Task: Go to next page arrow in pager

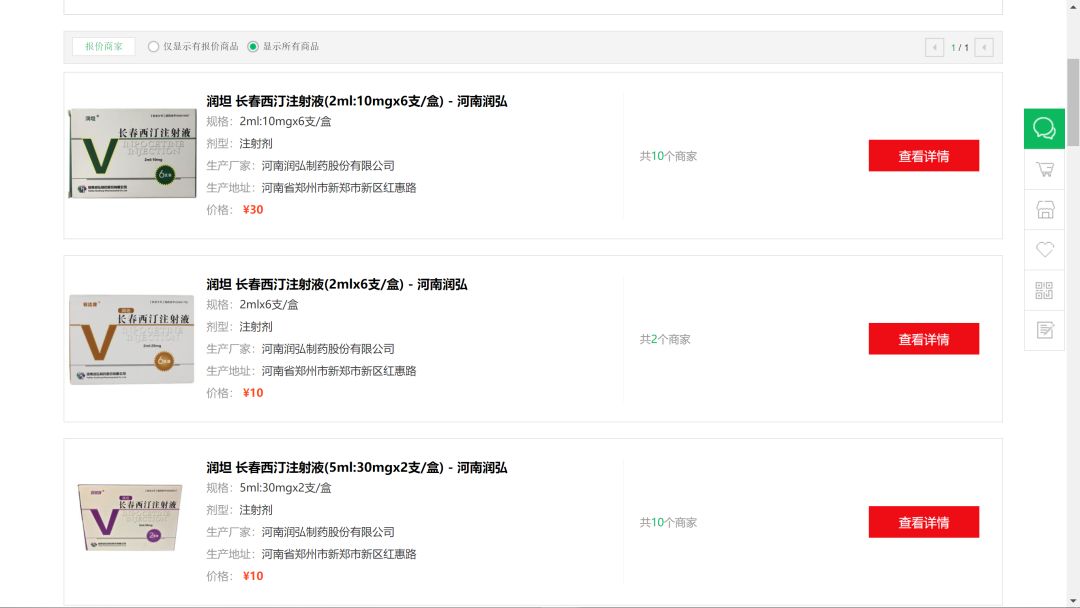Action: (984, 48)
